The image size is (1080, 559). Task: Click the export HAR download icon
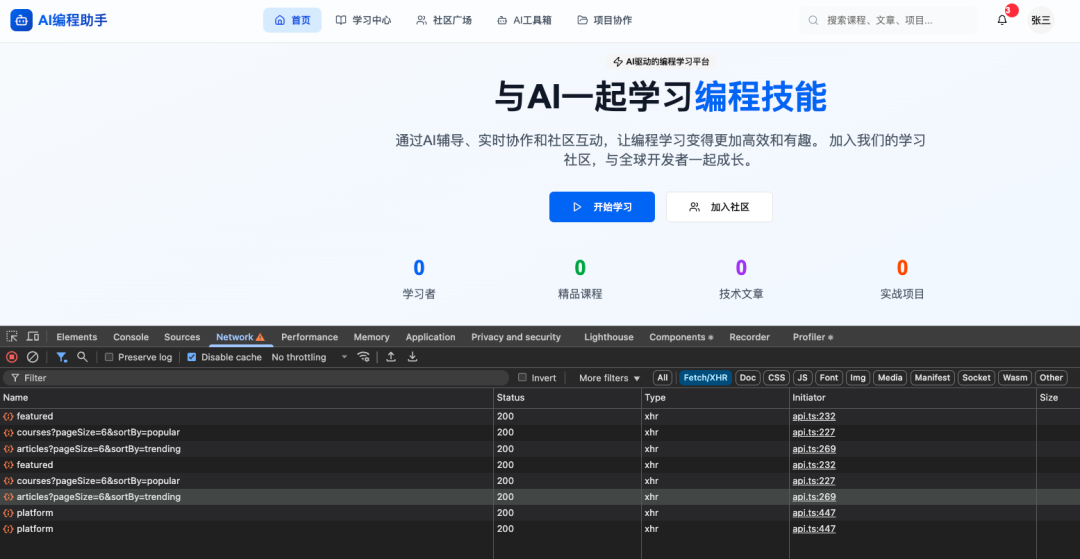(412, 357)
